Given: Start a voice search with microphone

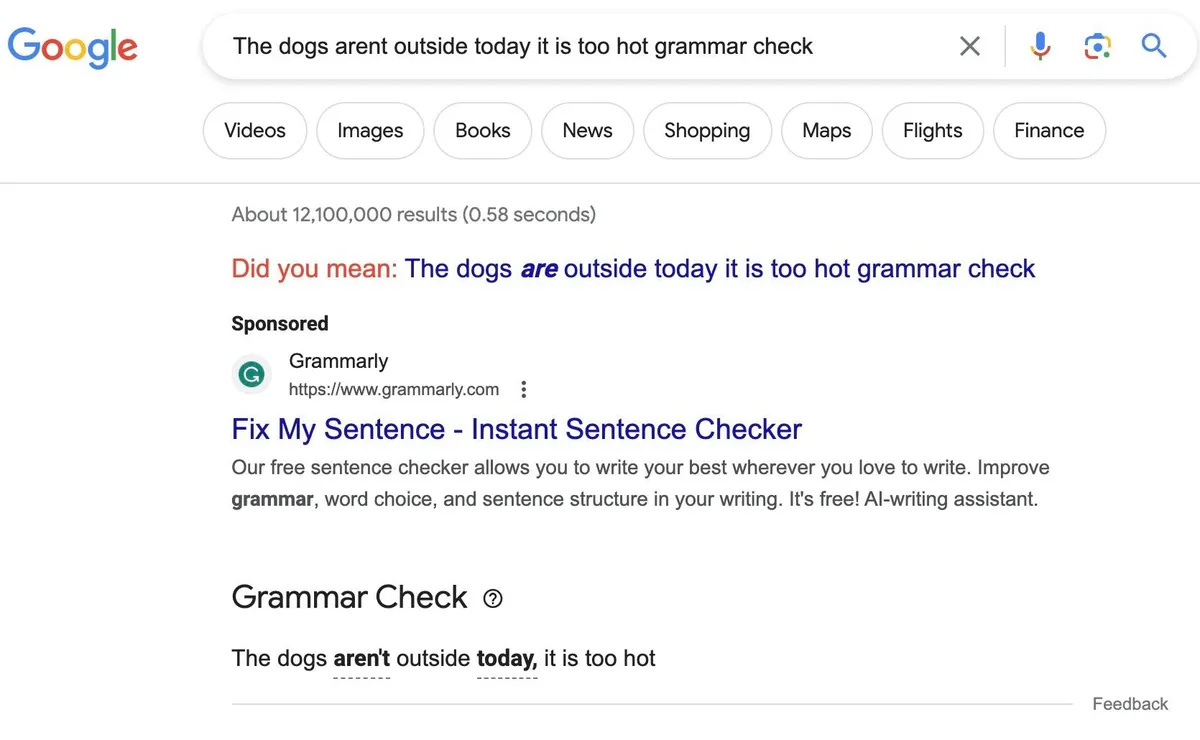Looking at the screenshot, I should [1040, 46].
